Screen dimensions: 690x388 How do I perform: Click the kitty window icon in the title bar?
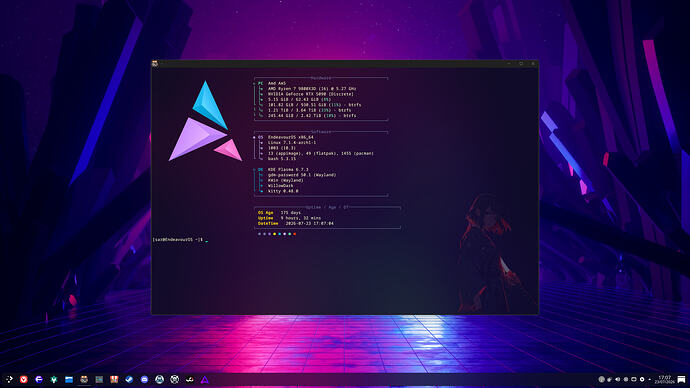point(155,64)
